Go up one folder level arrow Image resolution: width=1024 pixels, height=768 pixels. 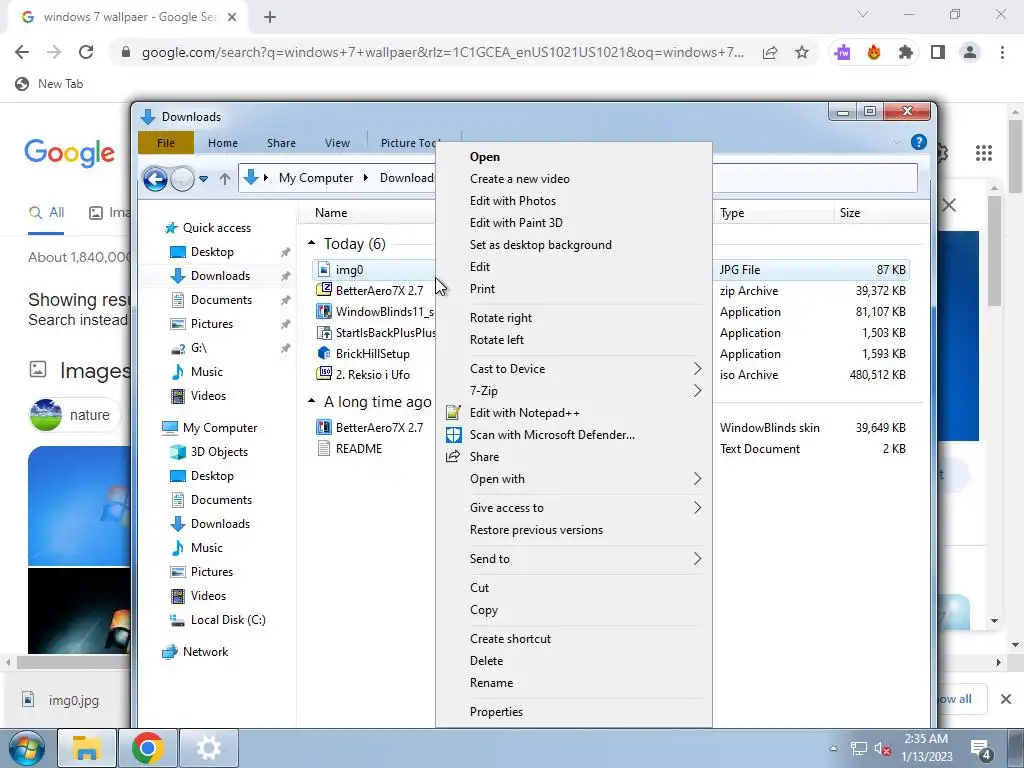225,178
